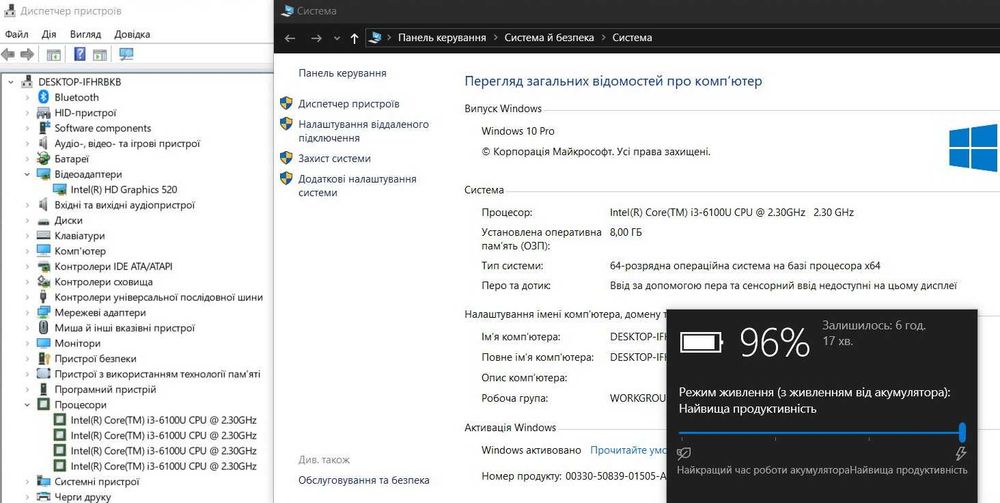
Task: Open Налаштування віддаленого підключення link
Action: 364,131
